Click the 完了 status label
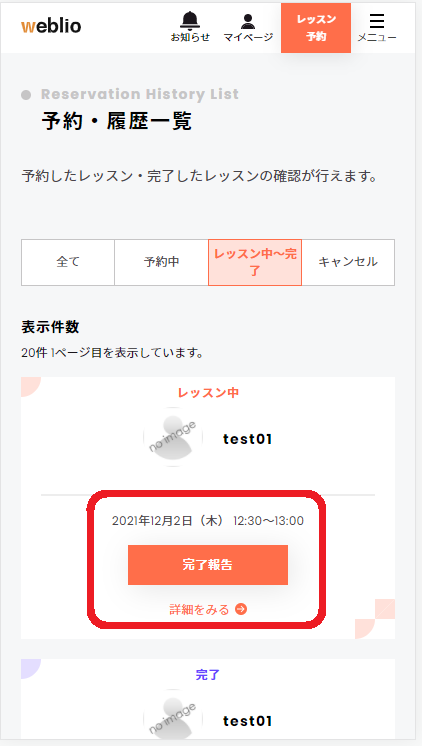Screen dimensions: 422x746 [x=208, y=675]
